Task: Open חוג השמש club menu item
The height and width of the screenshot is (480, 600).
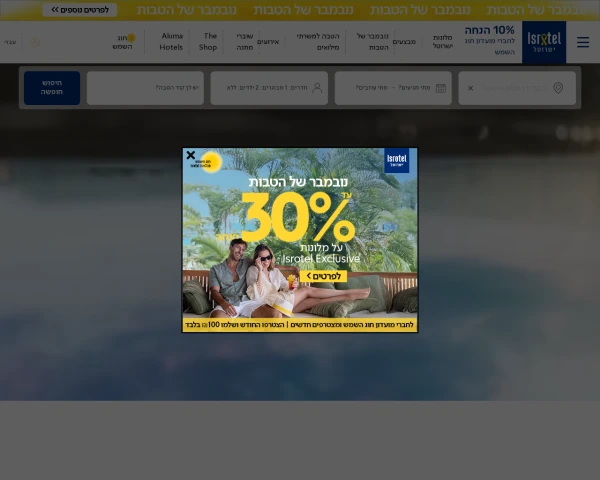Action: click(x=124, y=42)
